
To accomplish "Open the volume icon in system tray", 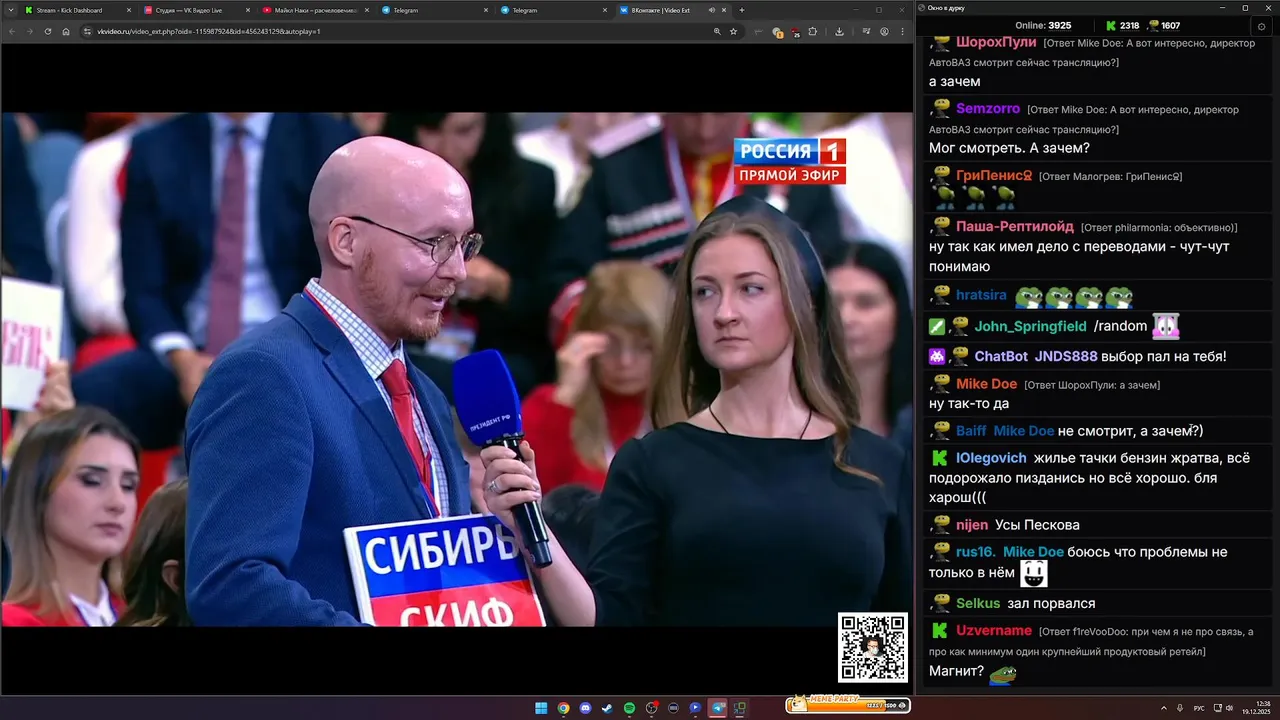I will pyautogui.click(x=1229, y=708).
